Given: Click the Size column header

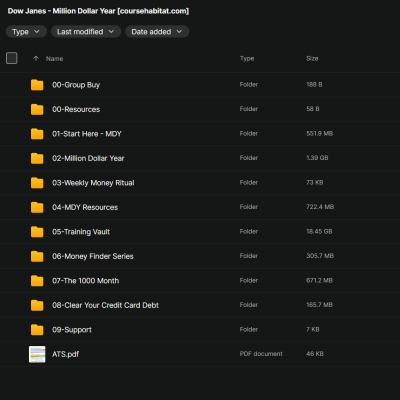Looking at the screenshot, I should coord(312,59).
